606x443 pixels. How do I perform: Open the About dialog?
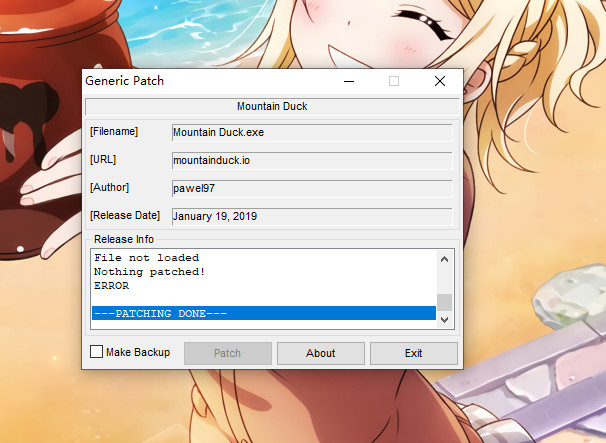pos(320,353)
